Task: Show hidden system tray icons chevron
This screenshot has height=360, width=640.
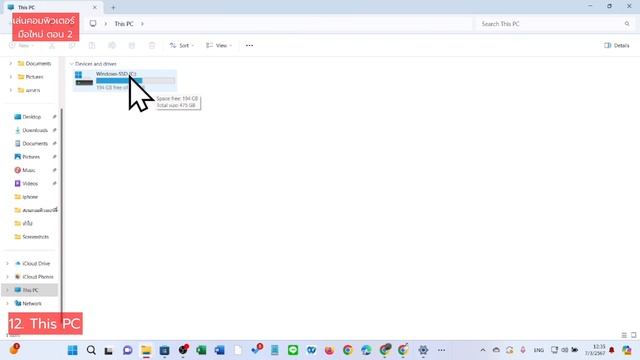Action: [x=483, y=350]
